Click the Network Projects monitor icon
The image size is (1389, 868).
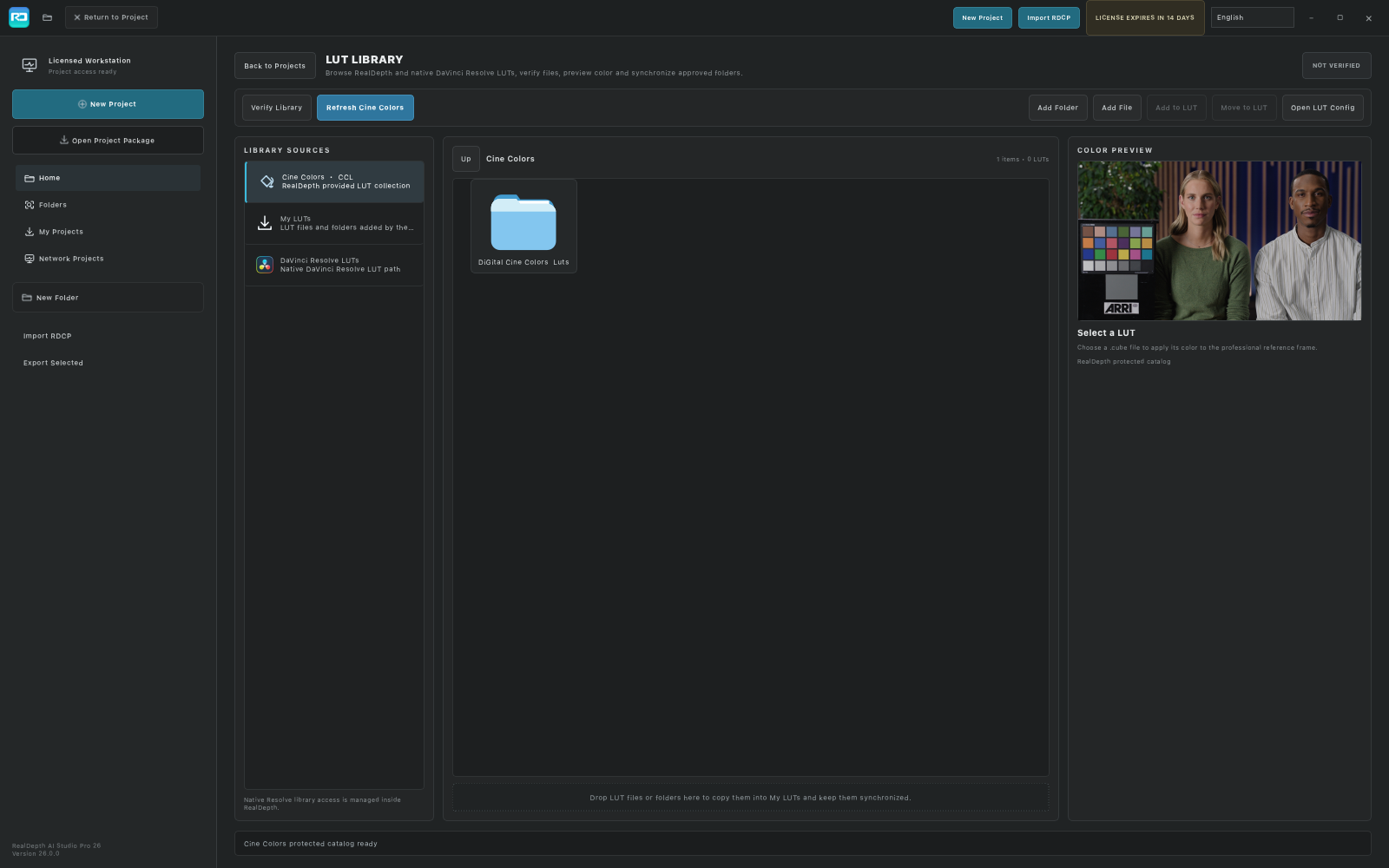click(30, 259)
